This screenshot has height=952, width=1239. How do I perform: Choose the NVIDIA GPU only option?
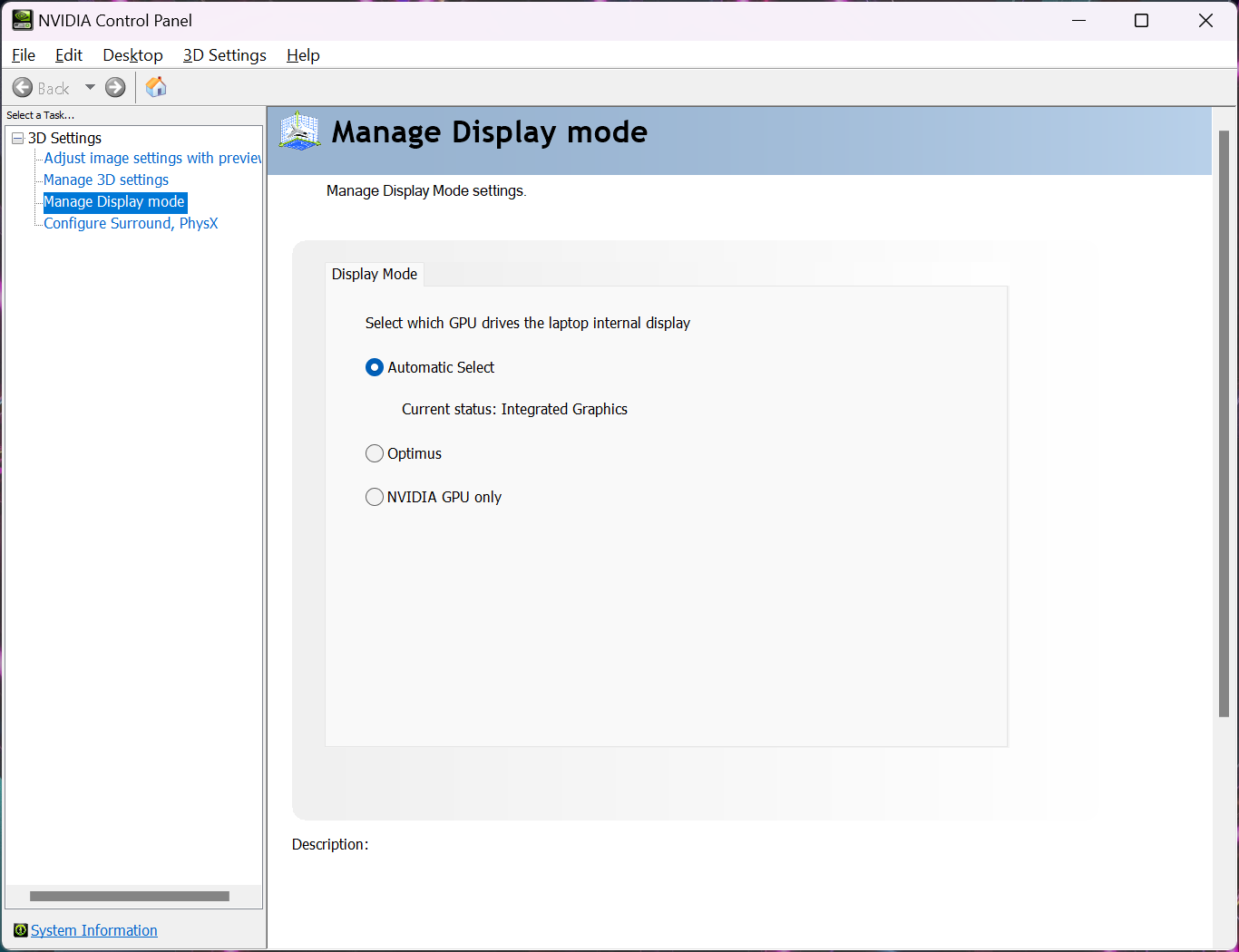point(375,497)
